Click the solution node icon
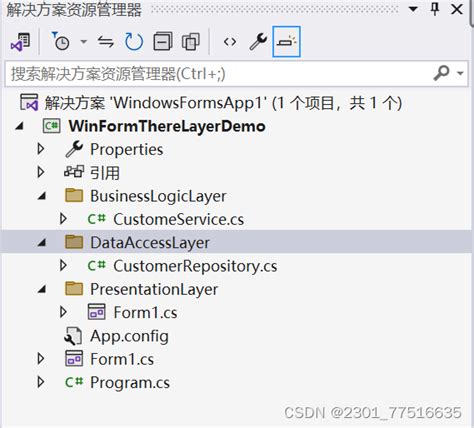The width and height of the screenshot is (474, 428). pos(29,102)
